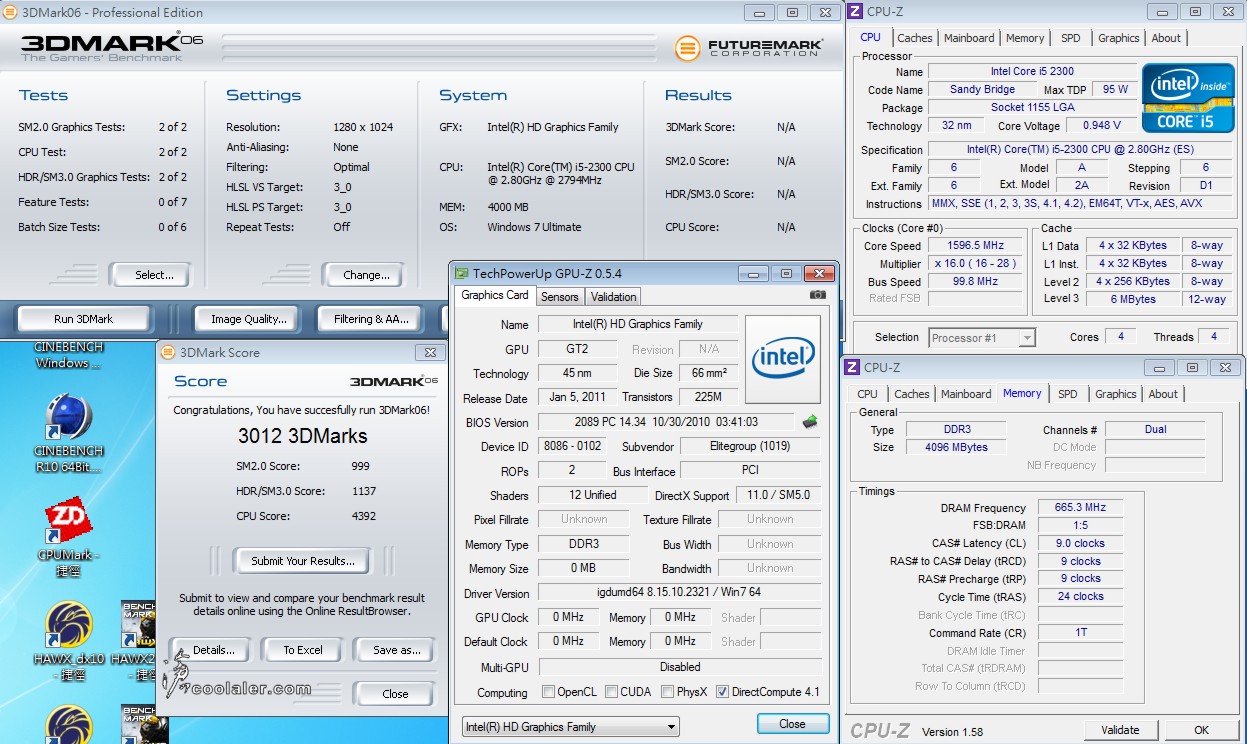Image resolution: width=1247 pixels, height=744 pixels.
Task: Open CPU tab in lower CPU-Z window
Action: coord(868,394)
